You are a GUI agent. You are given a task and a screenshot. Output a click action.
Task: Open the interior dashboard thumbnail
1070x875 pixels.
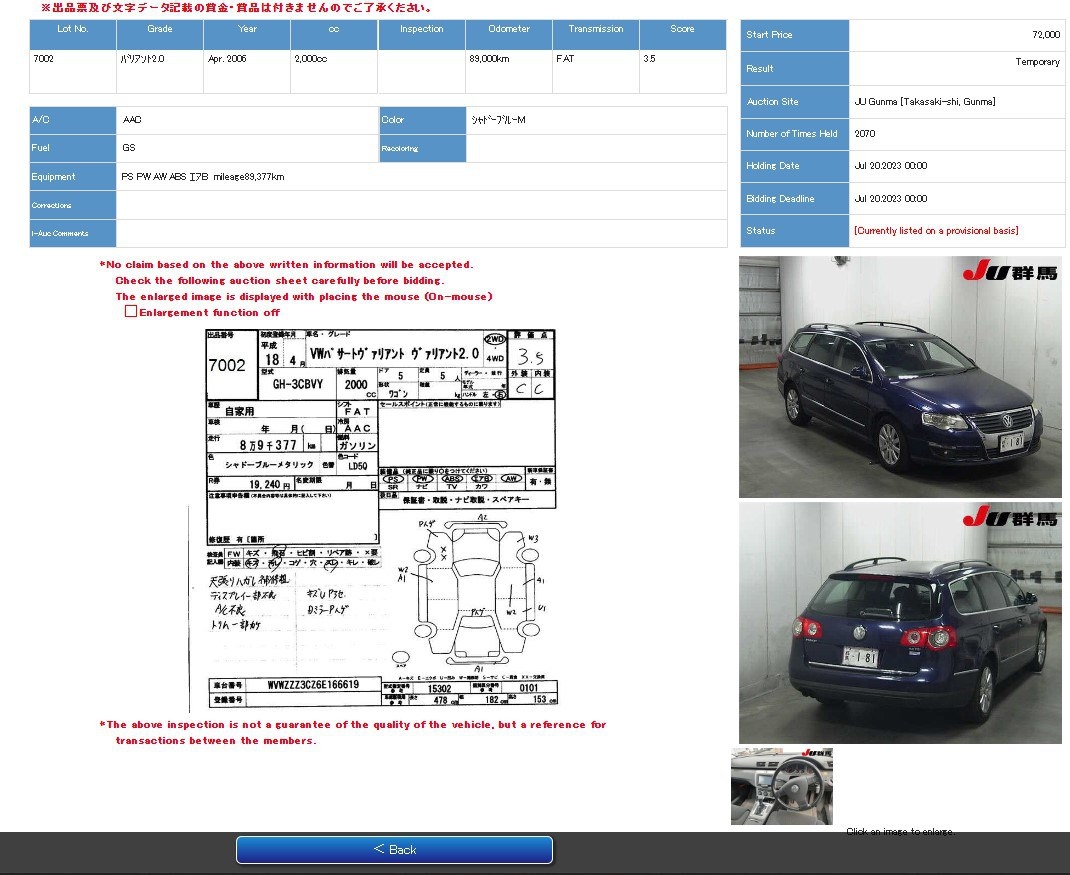click(782, 786)
